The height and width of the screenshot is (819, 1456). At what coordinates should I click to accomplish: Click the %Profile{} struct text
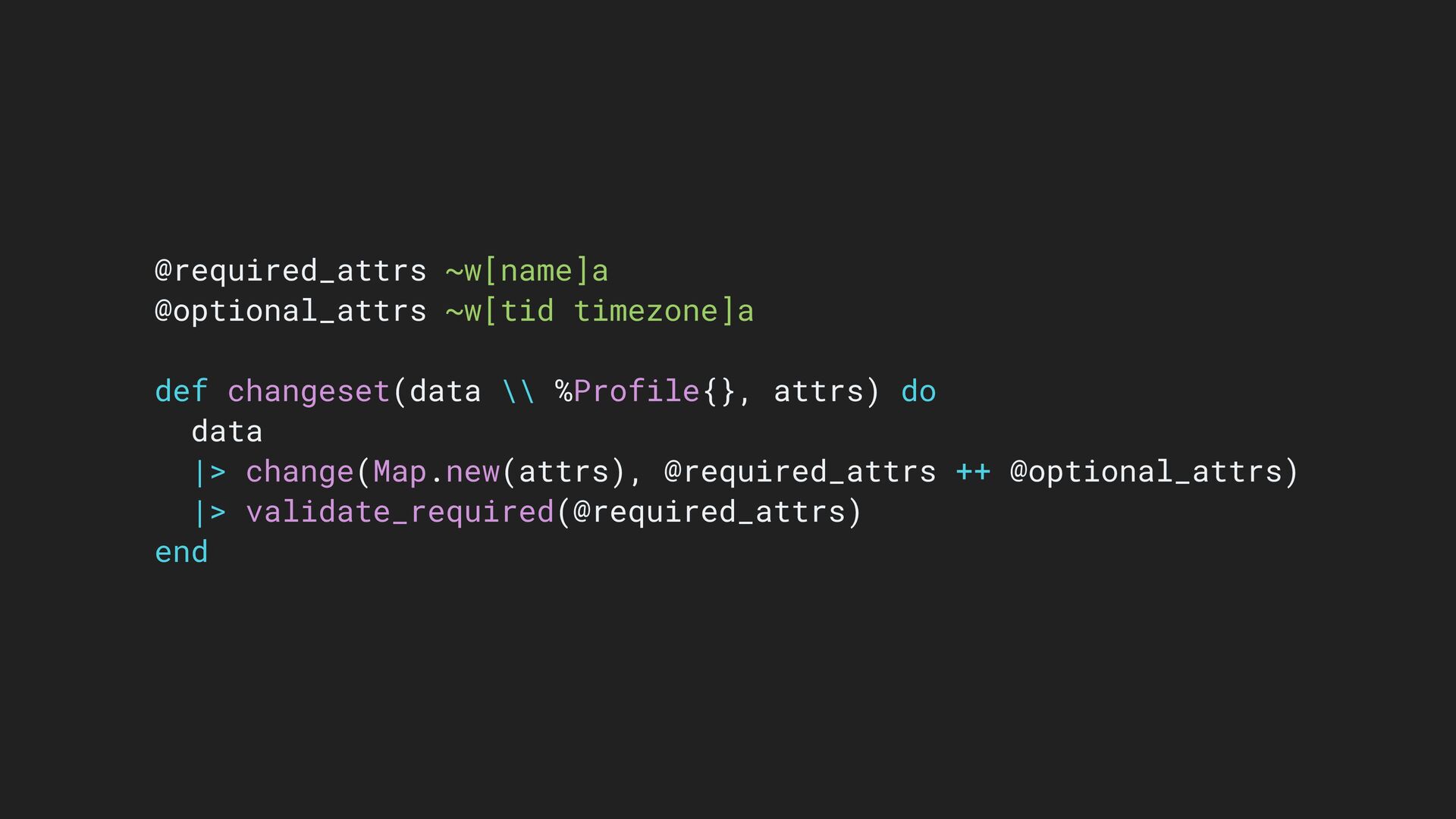pyautogui.click(x=645, y=391)
